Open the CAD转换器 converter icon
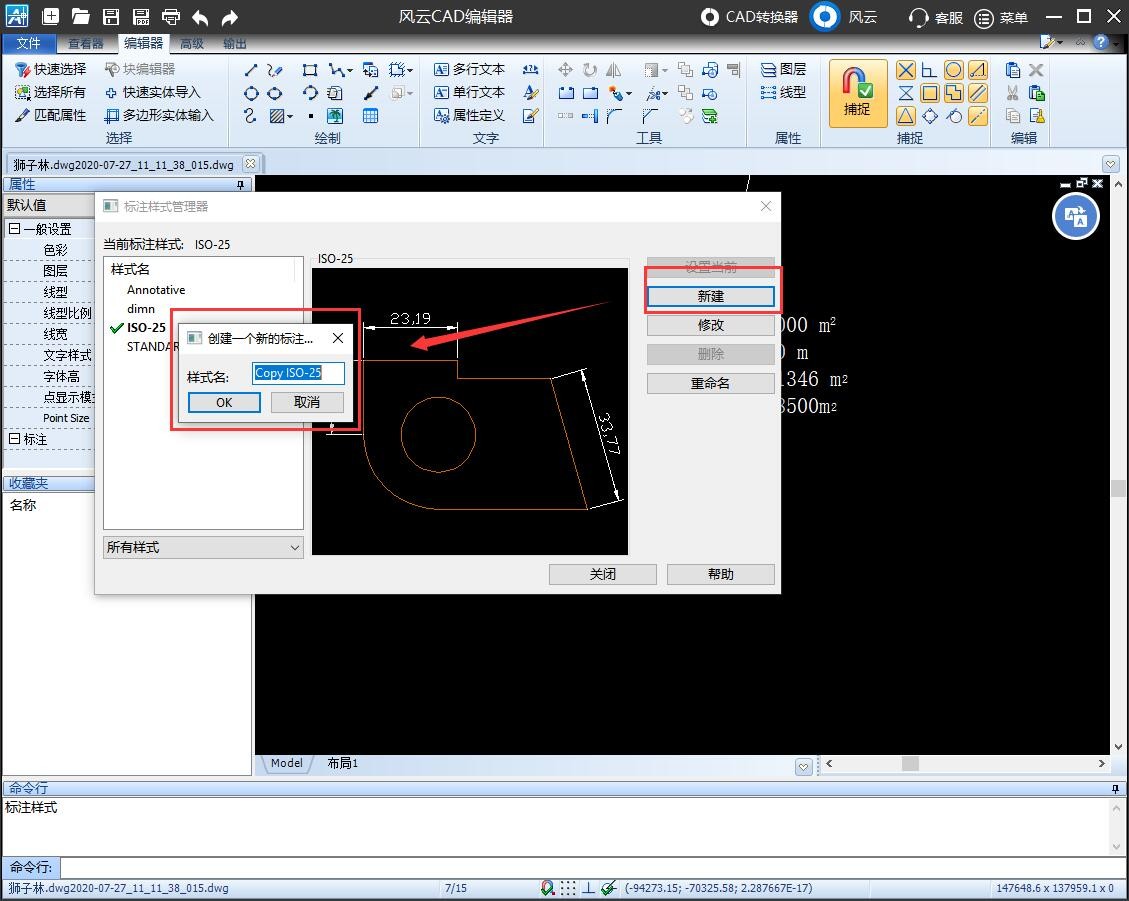 tap(709, 17)
